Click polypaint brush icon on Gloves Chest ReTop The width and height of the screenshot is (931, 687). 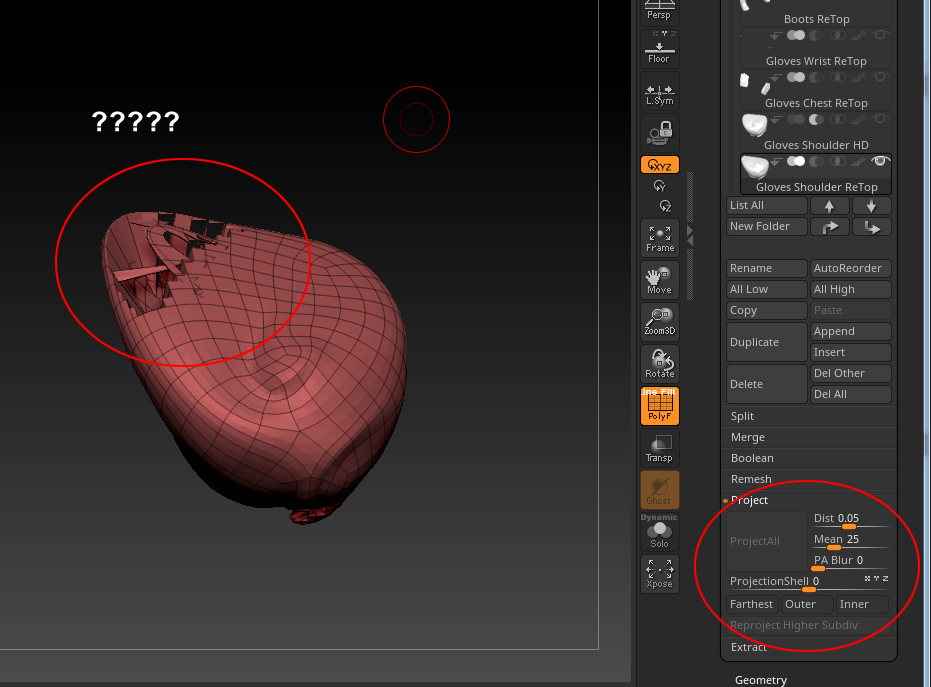859,77
